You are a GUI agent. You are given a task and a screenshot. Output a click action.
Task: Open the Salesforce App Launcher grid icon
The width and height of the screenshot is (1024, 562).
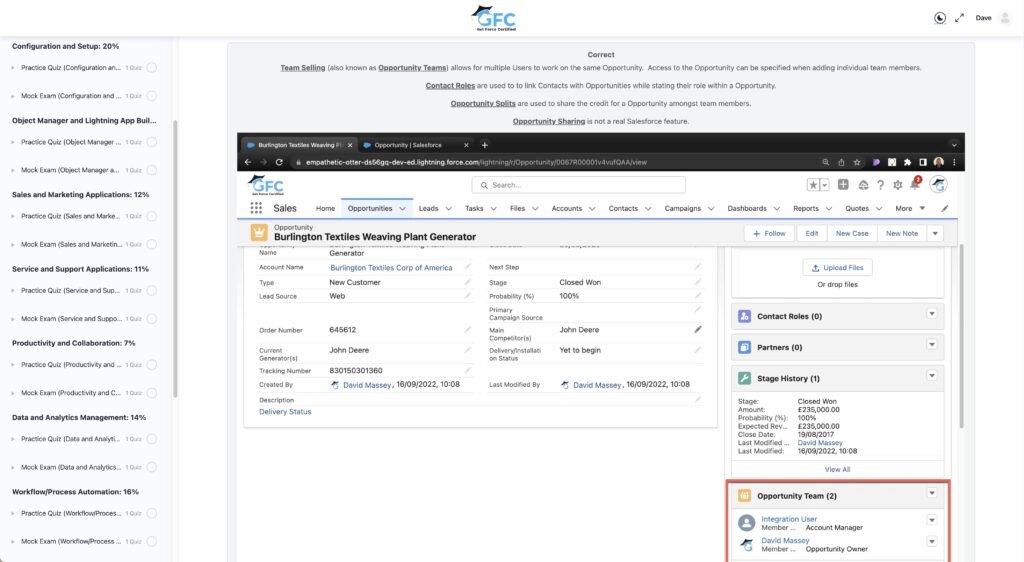(256, 208)
